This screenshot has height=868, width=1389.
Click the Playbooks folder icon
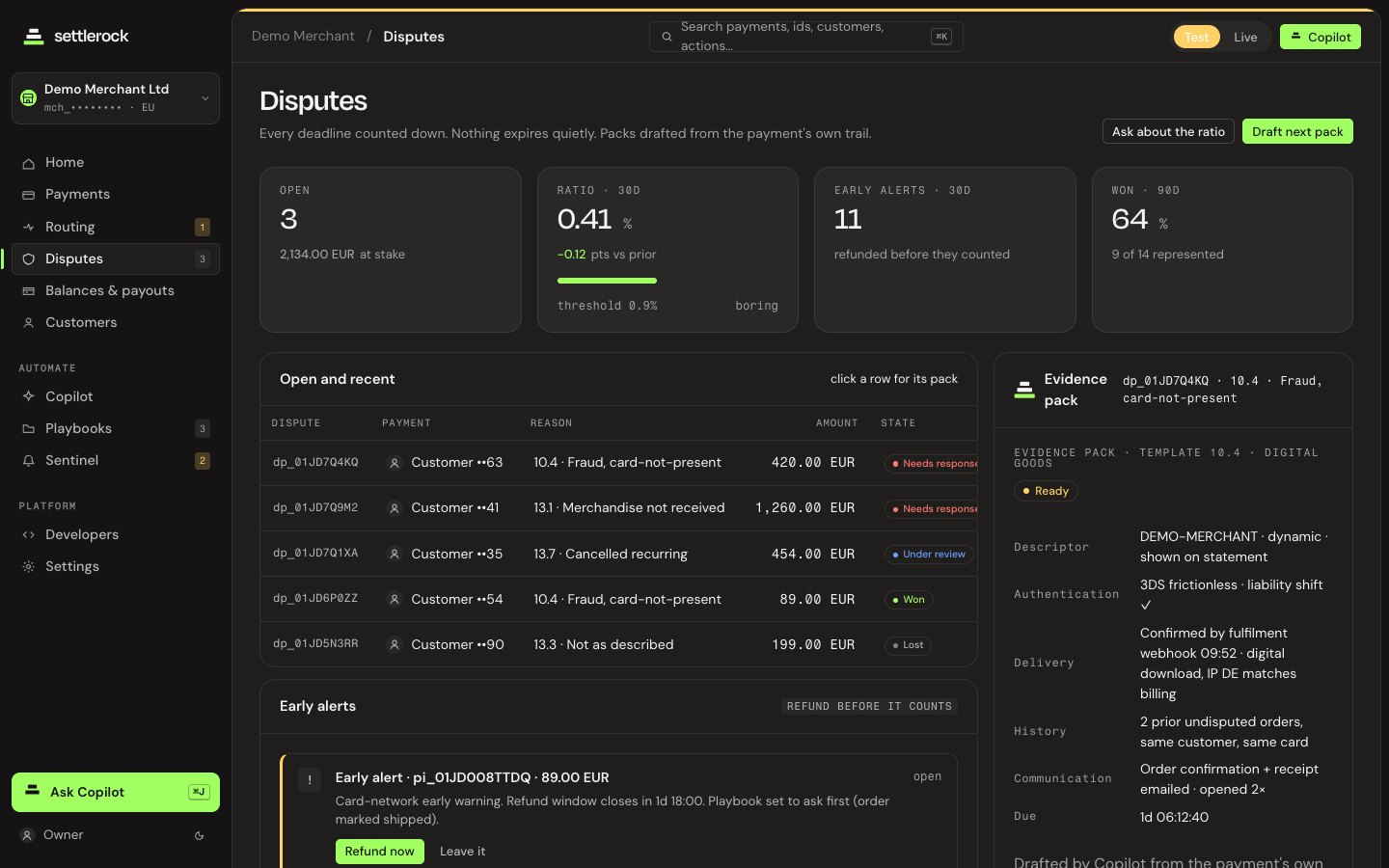coord(29,429)
